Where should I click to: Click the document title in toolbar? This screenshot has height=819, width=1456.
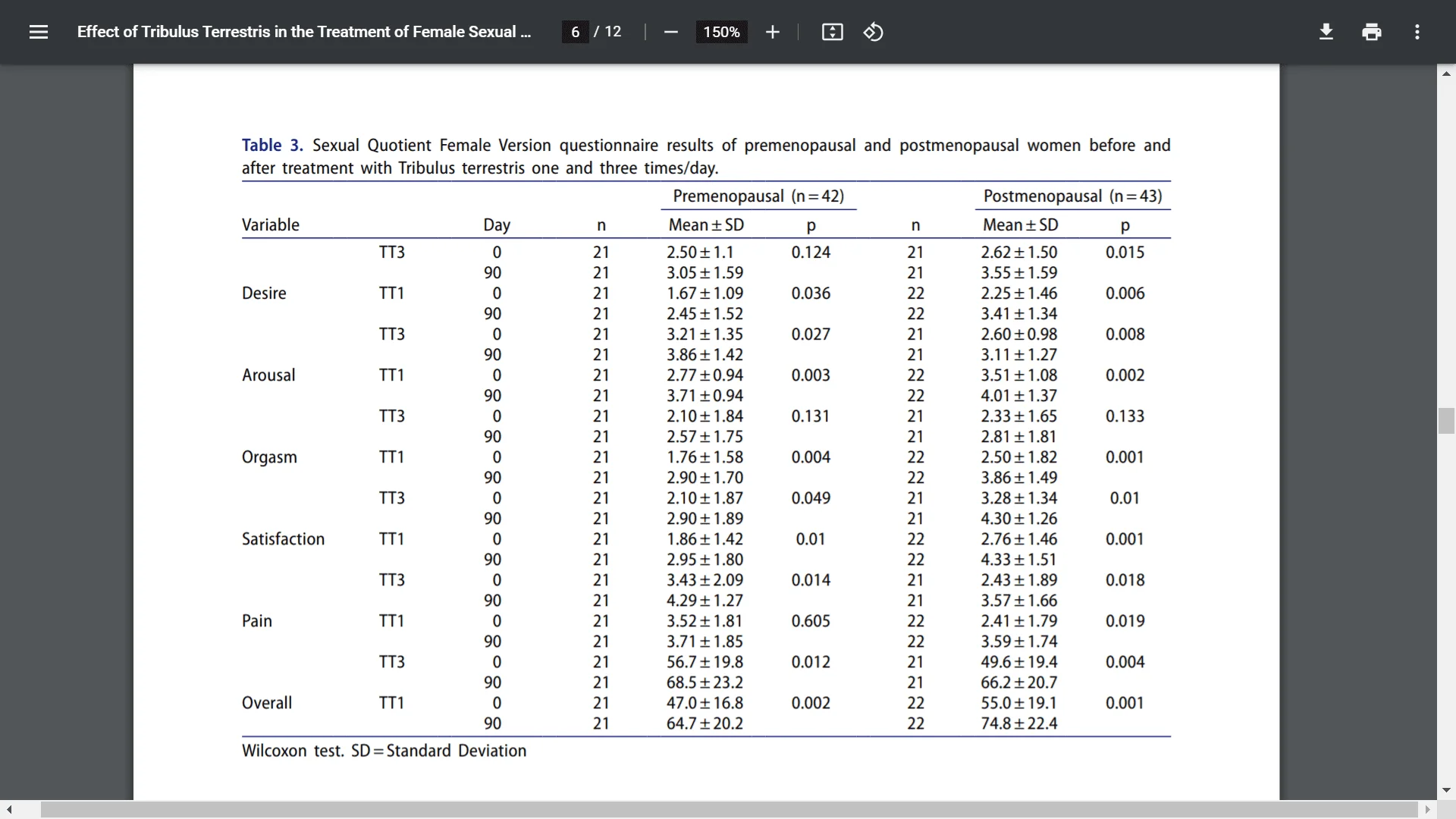point(304,32)
